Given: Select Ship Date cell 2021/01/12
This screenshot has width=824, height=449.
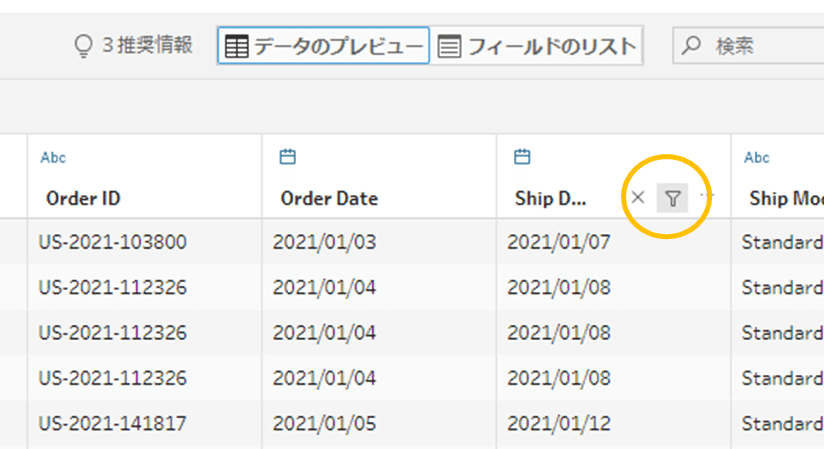Looking at the screenshot, I should click(558, 423).
